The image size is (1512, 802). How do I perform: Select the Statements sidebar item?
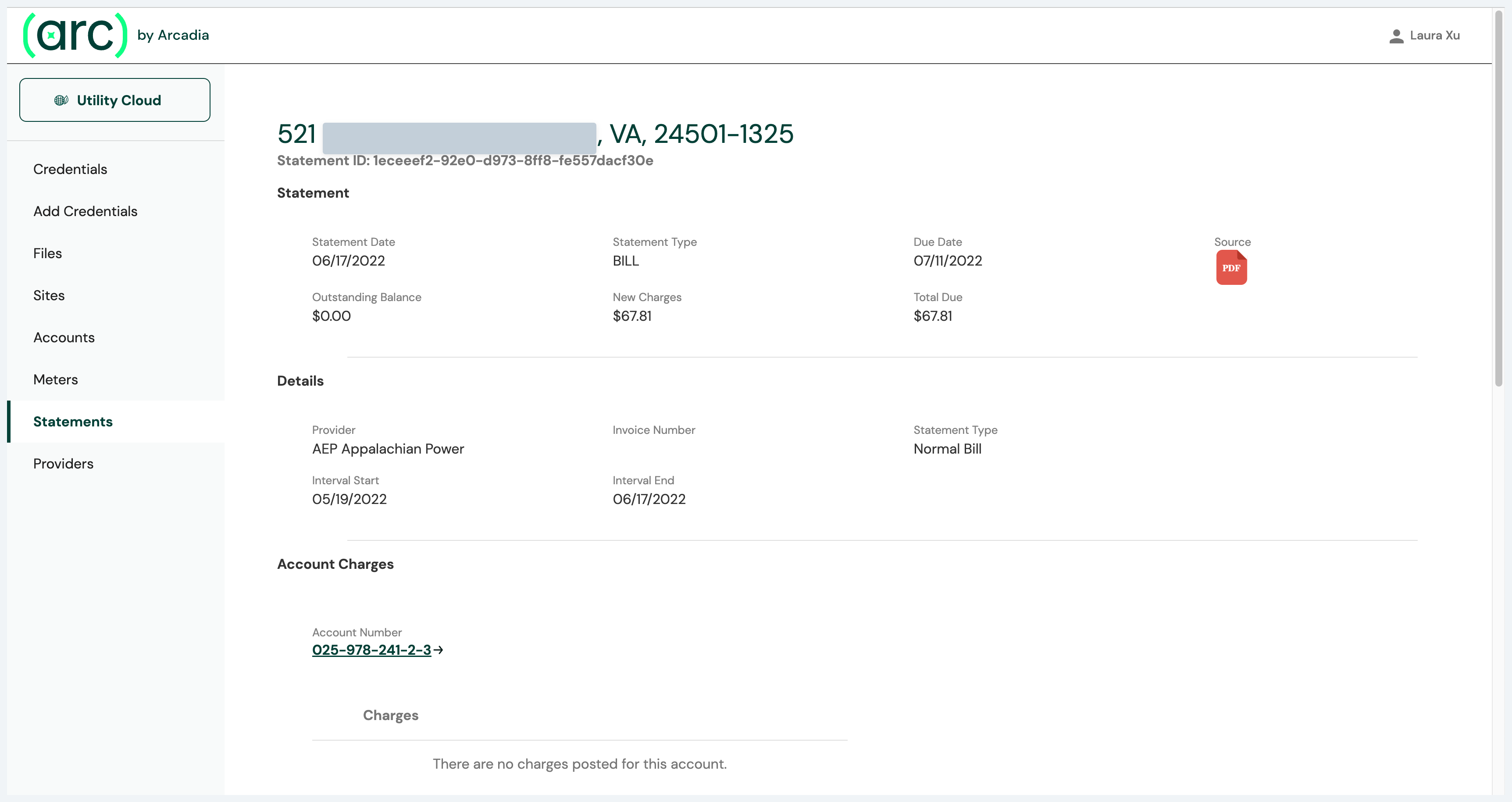point(73,421)
